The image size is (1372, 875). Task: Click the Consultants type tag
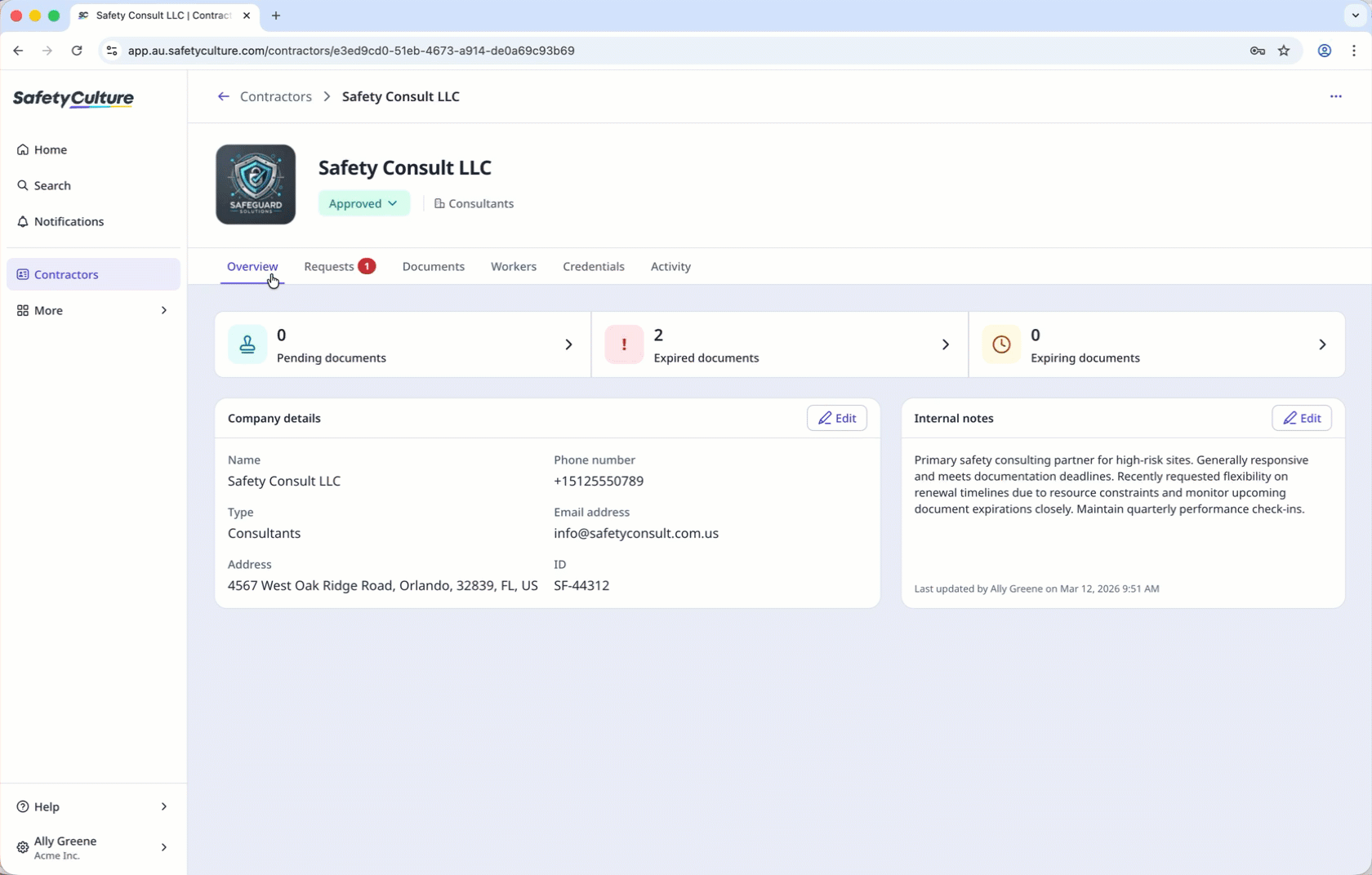pos(474,203)
